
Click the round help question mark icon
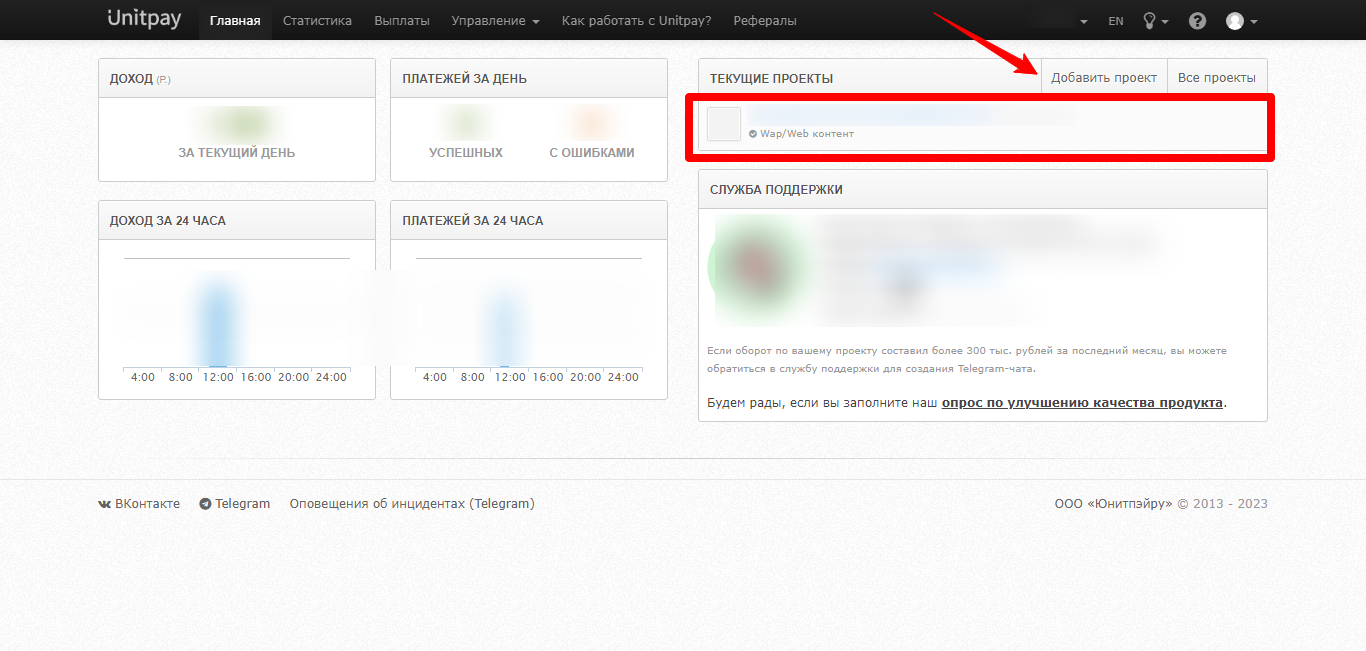pyautogui.click(x=1197, y=19)
